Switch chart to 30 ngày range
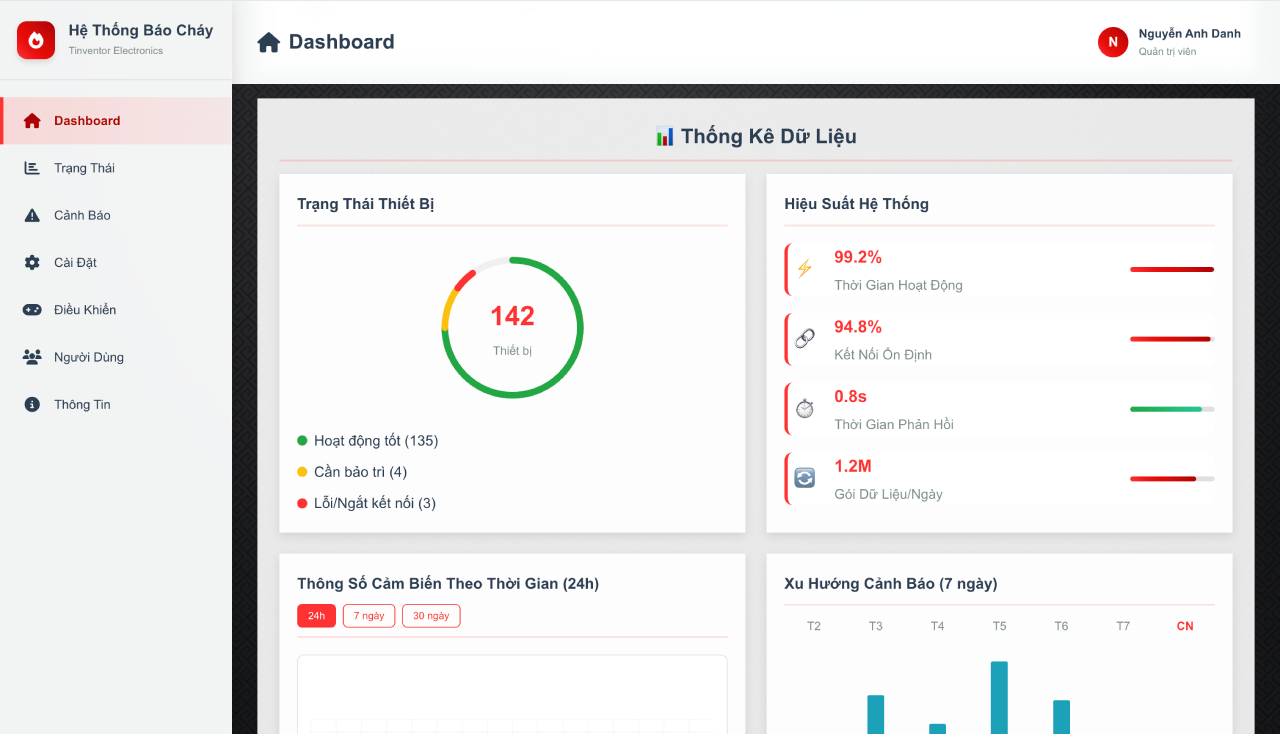The image size is (1280, 734). 431,616
